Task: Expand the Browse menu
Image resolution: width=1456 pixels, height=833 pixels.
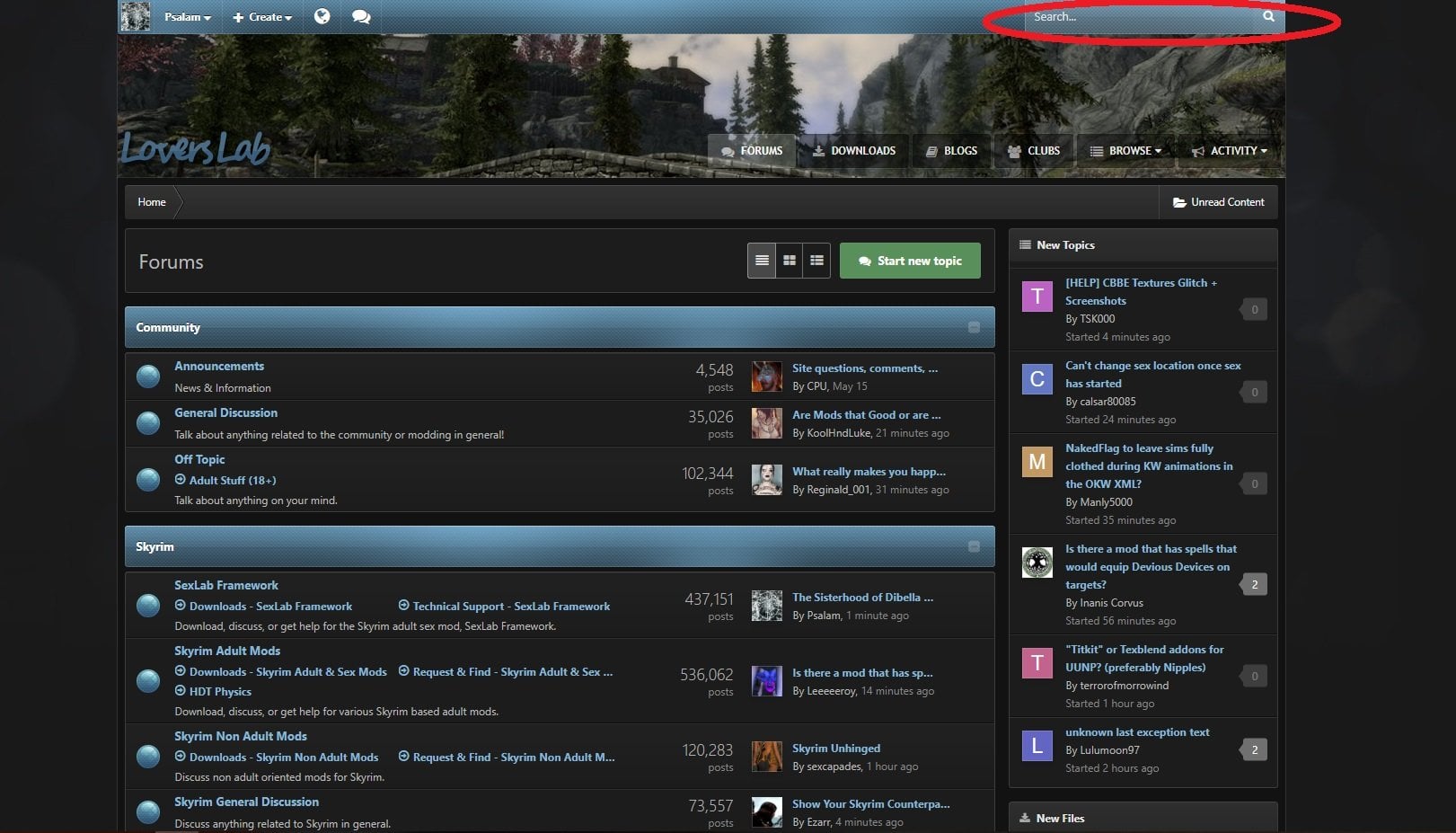Action: point(1125,151)
